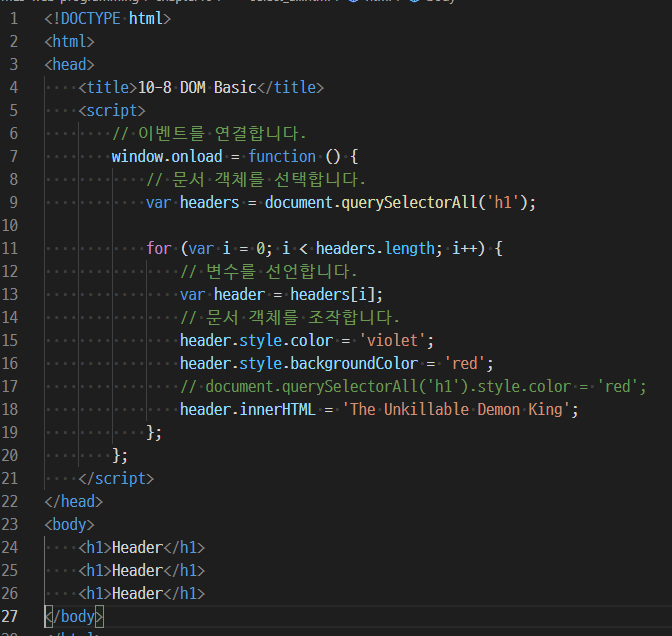The height and width of the screenshot is (636, 672).
Task: Click the 'red' string on line 16
Action: point(465,363)
